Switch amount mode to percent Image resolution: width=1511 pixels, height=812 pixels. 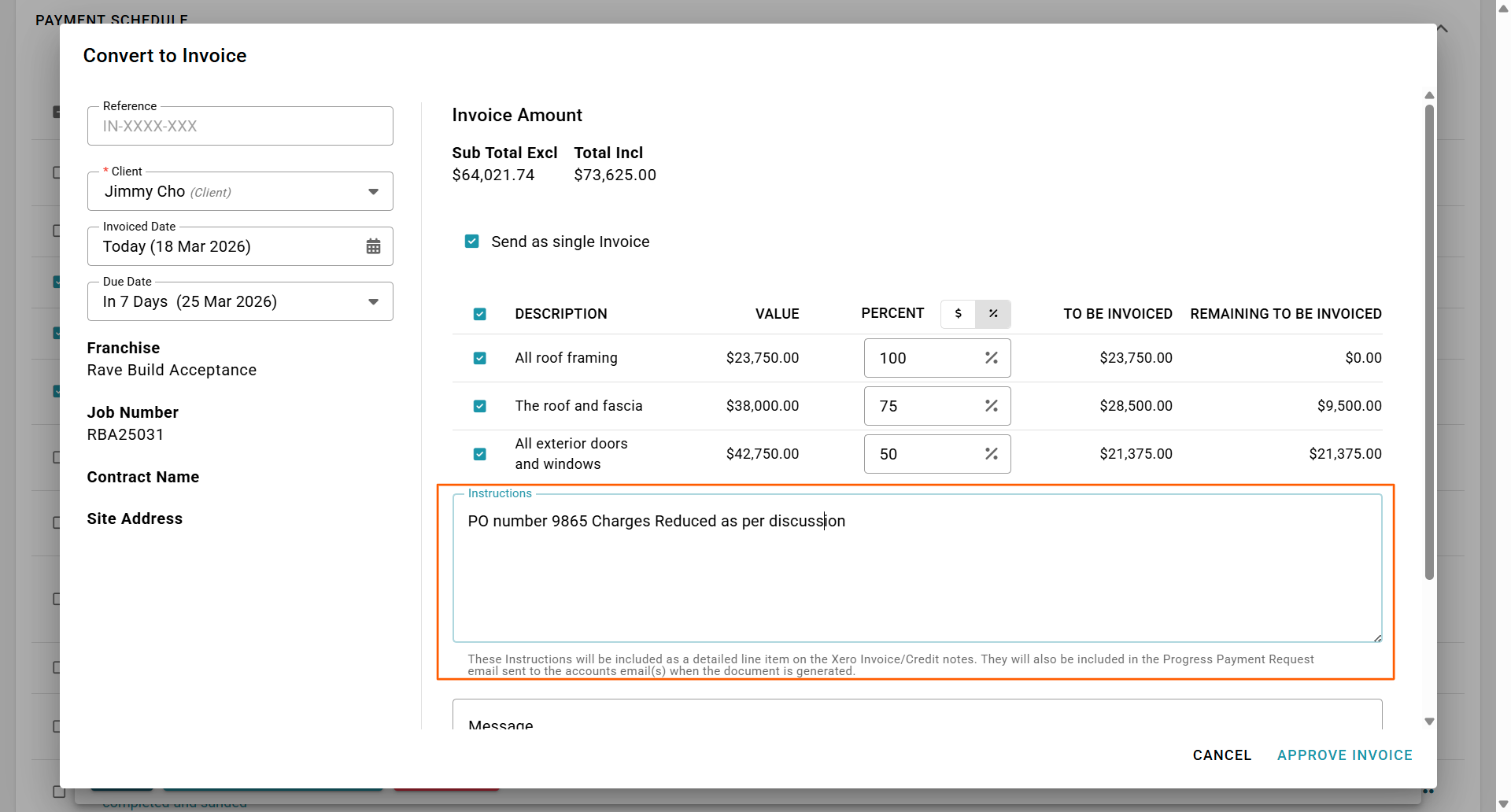(x=993, y=314)
